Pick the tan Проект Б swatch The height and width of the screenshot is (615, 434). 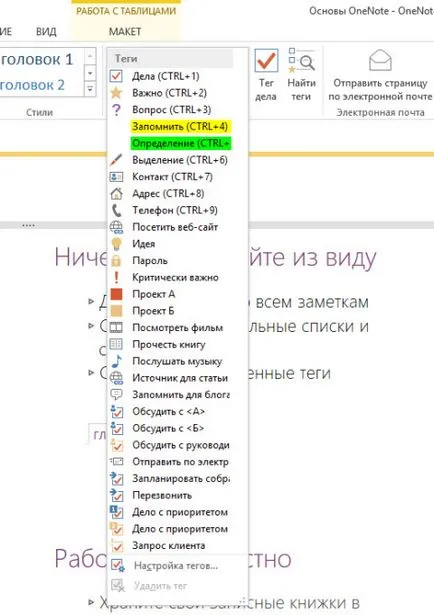pyautogui.click(x=116, y=311)
